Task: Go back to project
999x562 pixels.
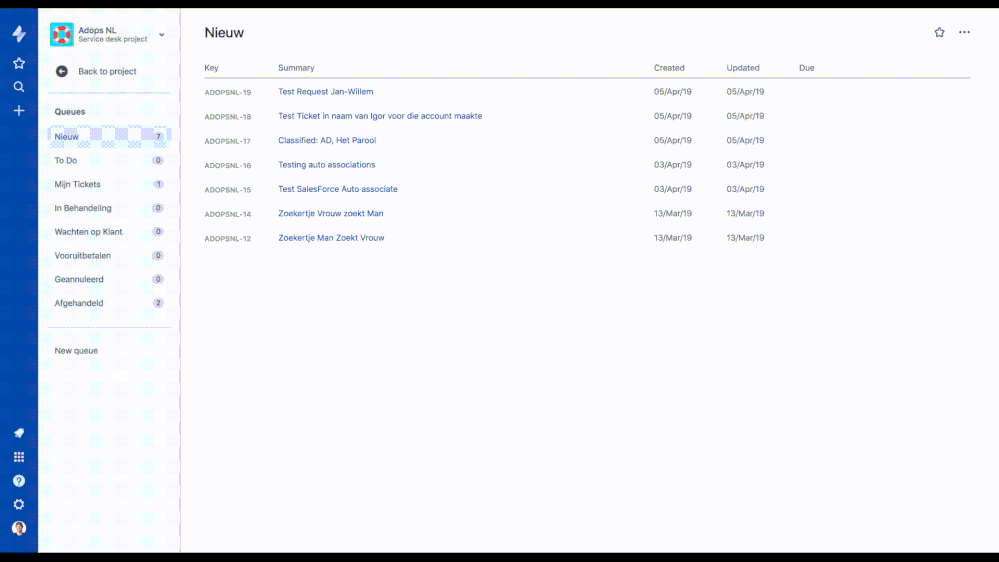Action: tap(107, 71)
